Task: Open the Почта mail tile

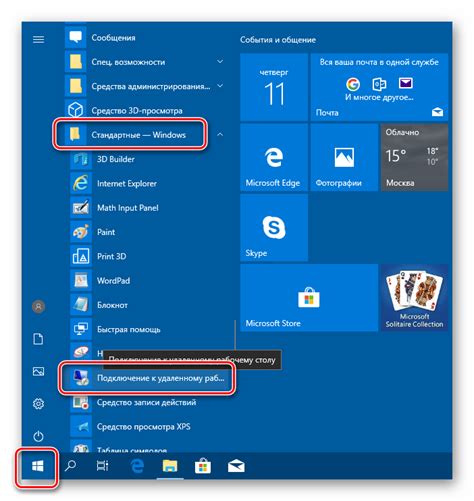Action: (x=379, y=87)
